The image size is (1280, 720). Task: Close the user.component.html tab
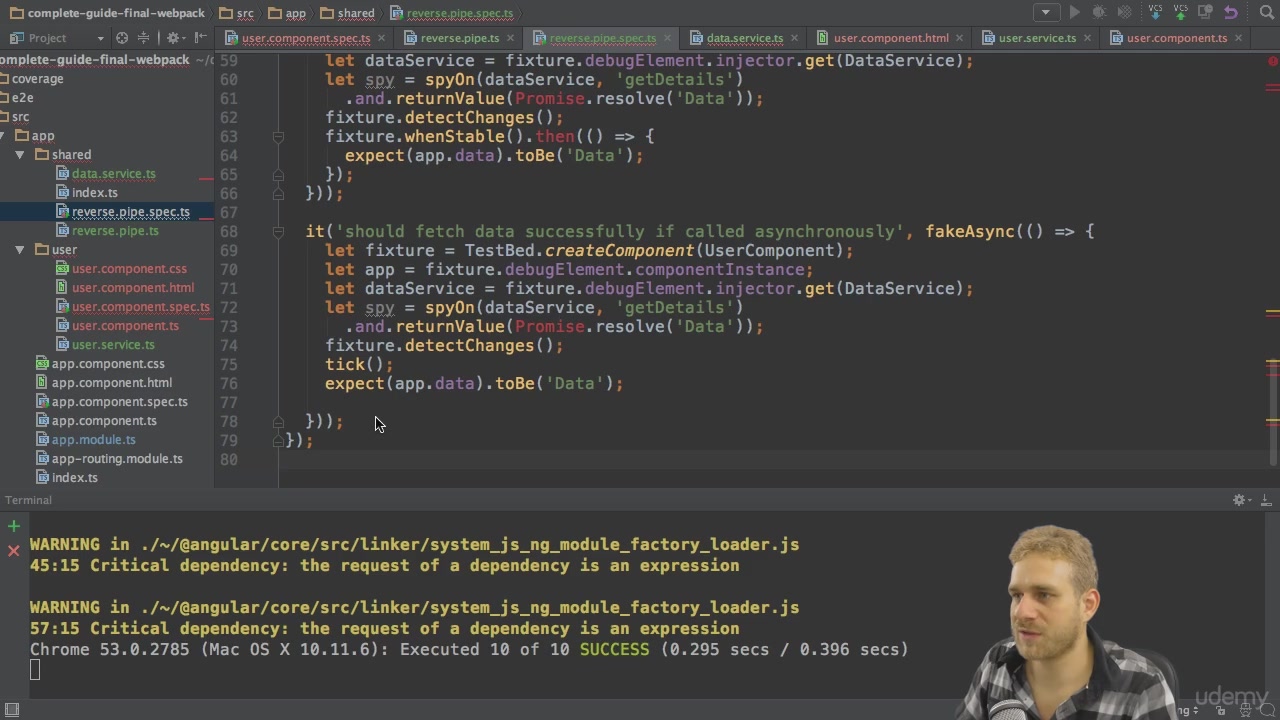[959, 38]
